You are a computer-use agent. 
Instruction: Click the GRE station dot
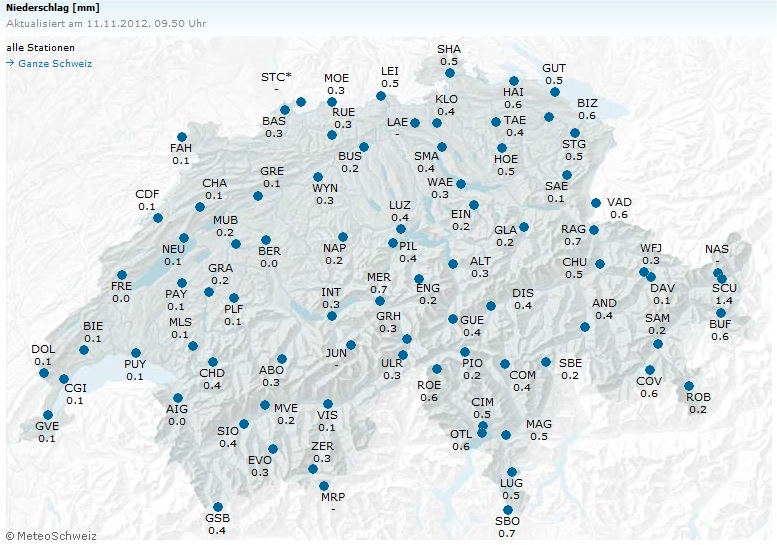coord(258,196)
